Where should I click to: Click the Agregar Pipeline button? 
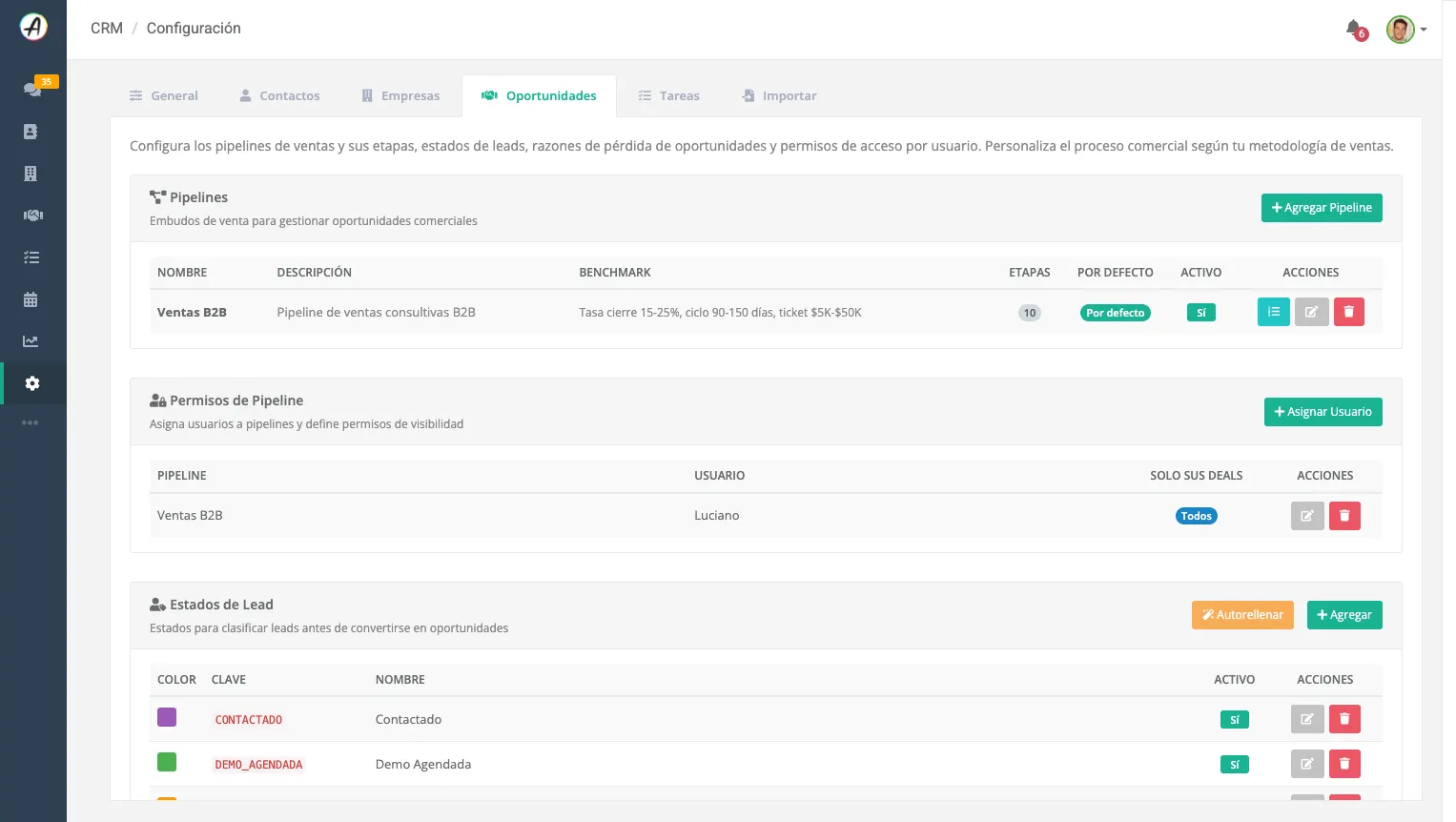click(1322, 208)
